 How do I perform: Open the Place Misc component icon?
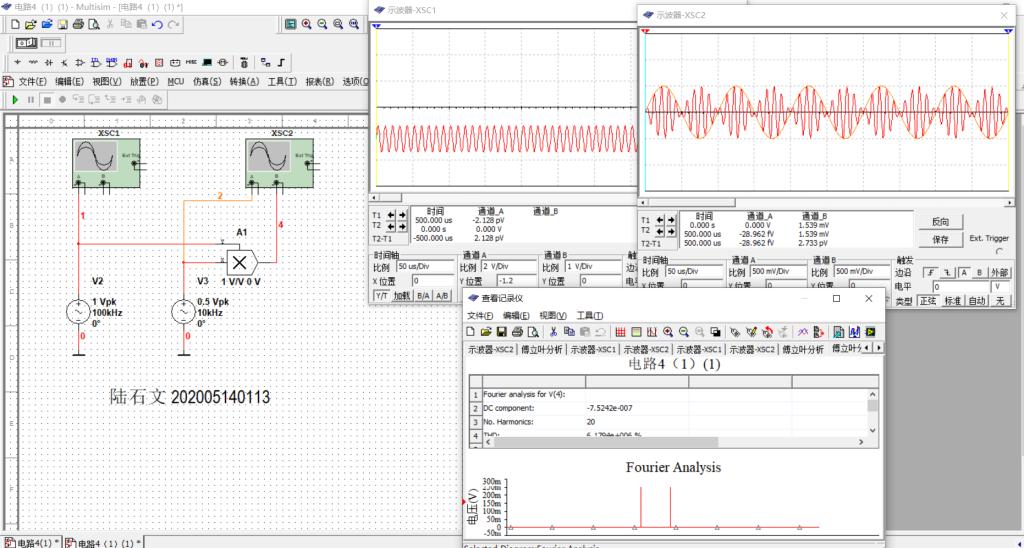(x=191, y=63)
